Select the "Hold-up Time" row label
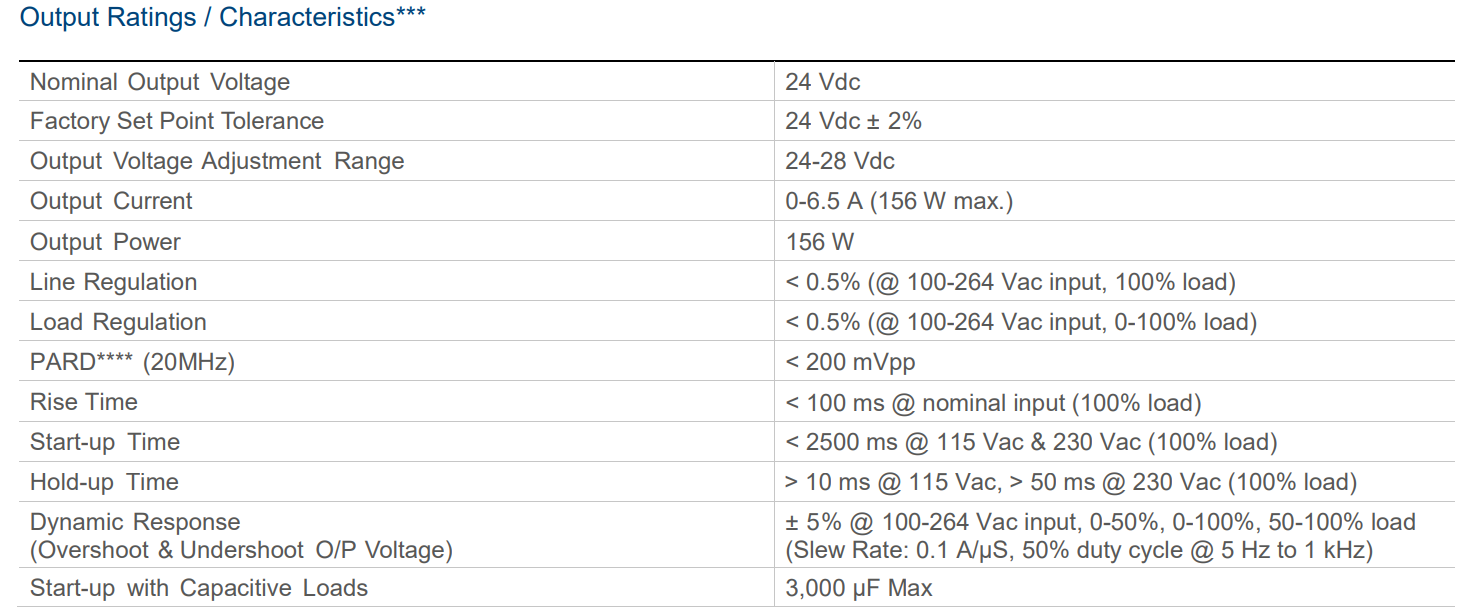The height and width of the screenshot is (614, 1474). pos(104,482)
